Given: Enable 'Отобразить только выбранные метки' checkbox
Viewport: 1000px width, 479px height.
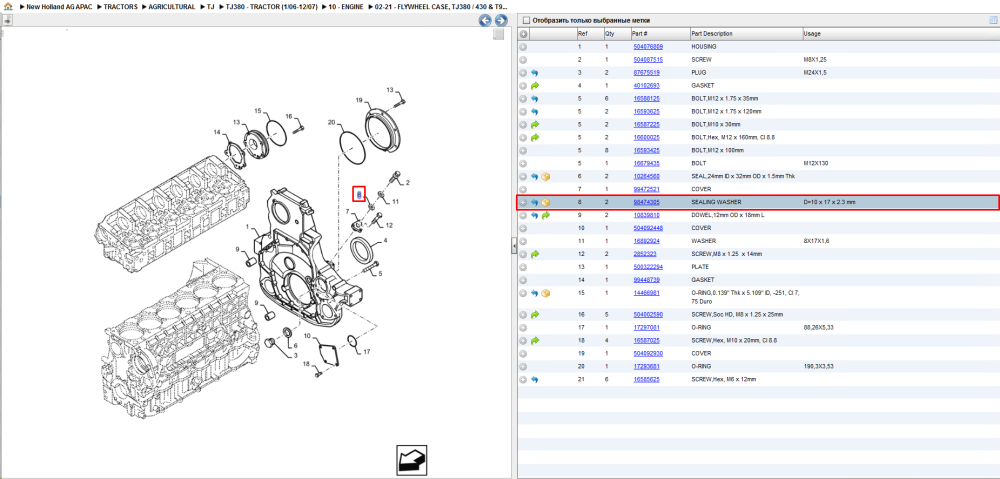Looking at the screenshot, I should [x=524, y=20].
